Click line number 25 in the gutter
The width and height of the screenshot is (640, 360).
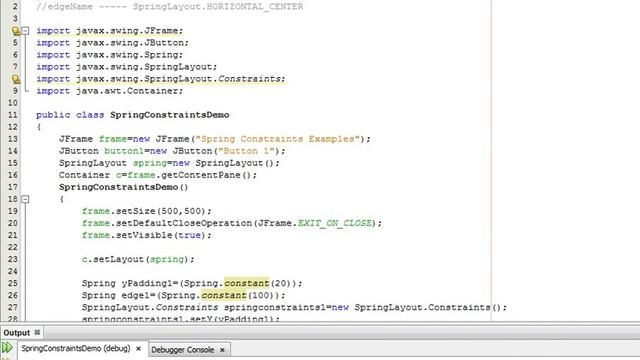(x=13, y=283)
